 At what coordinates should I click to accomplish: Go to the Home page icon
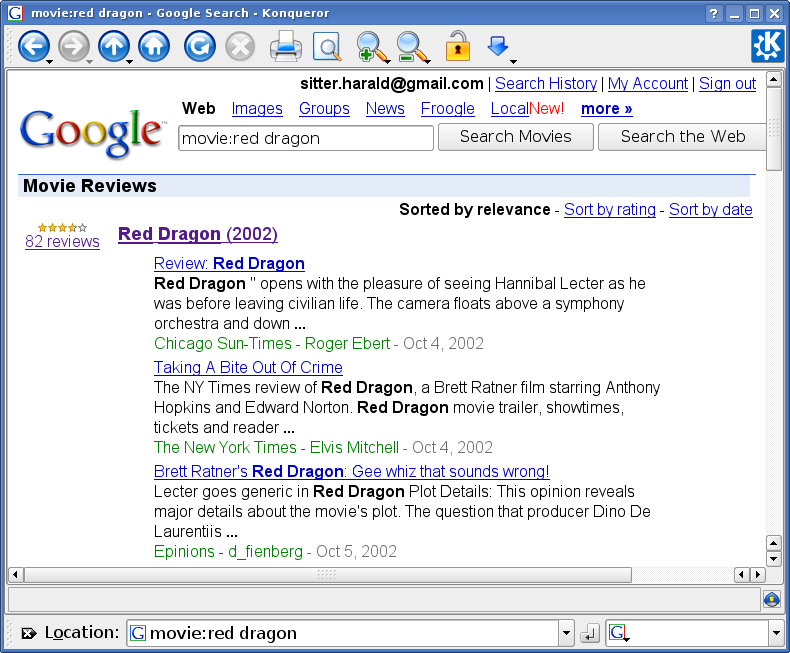[154, 46]
